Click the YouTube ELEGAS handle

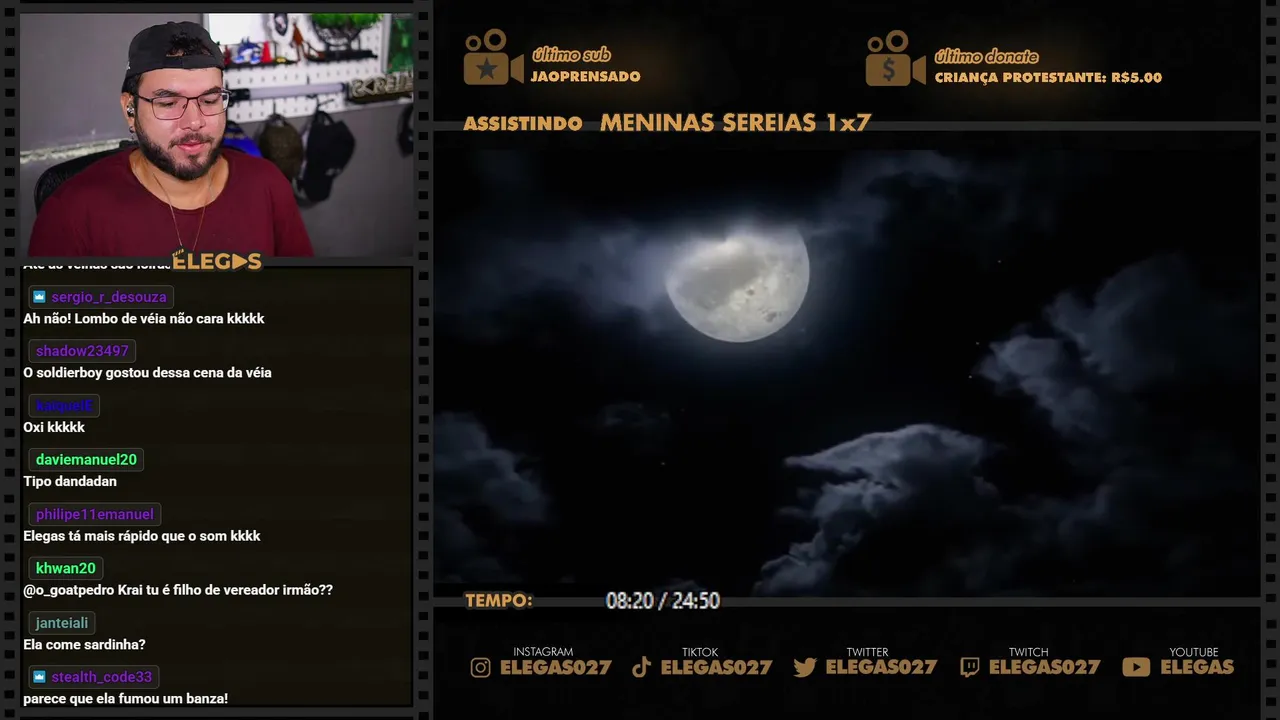point(1197,668)
